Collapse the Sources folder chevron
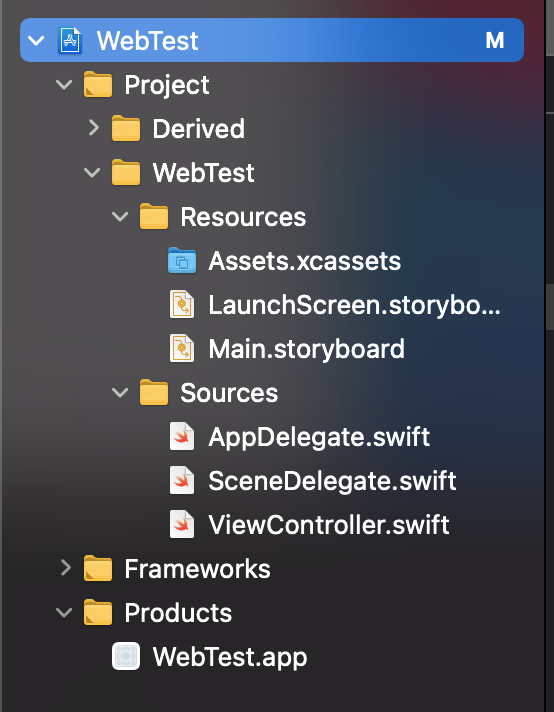The image size is (554, 712). click(120, 392)
